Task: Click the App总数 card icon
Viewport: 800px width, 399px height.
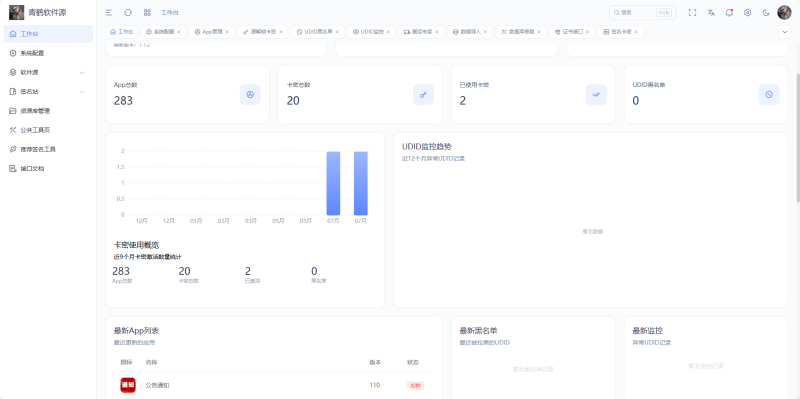Action: tap(250, 94)
